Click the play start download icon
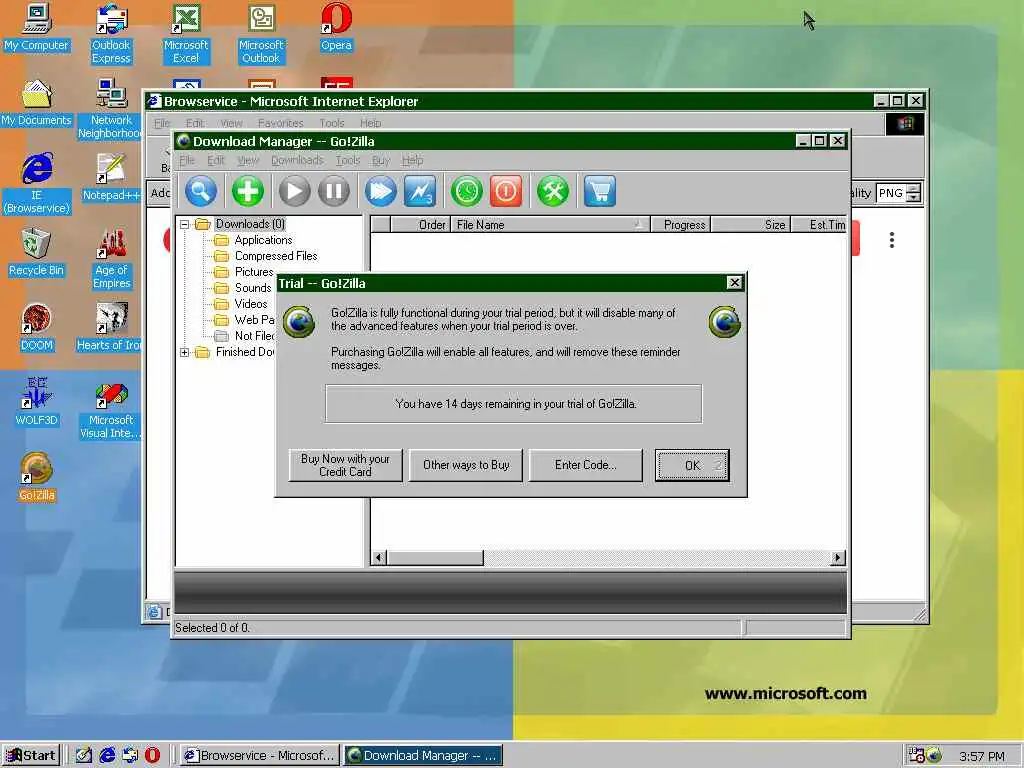 tap(295, 191)
